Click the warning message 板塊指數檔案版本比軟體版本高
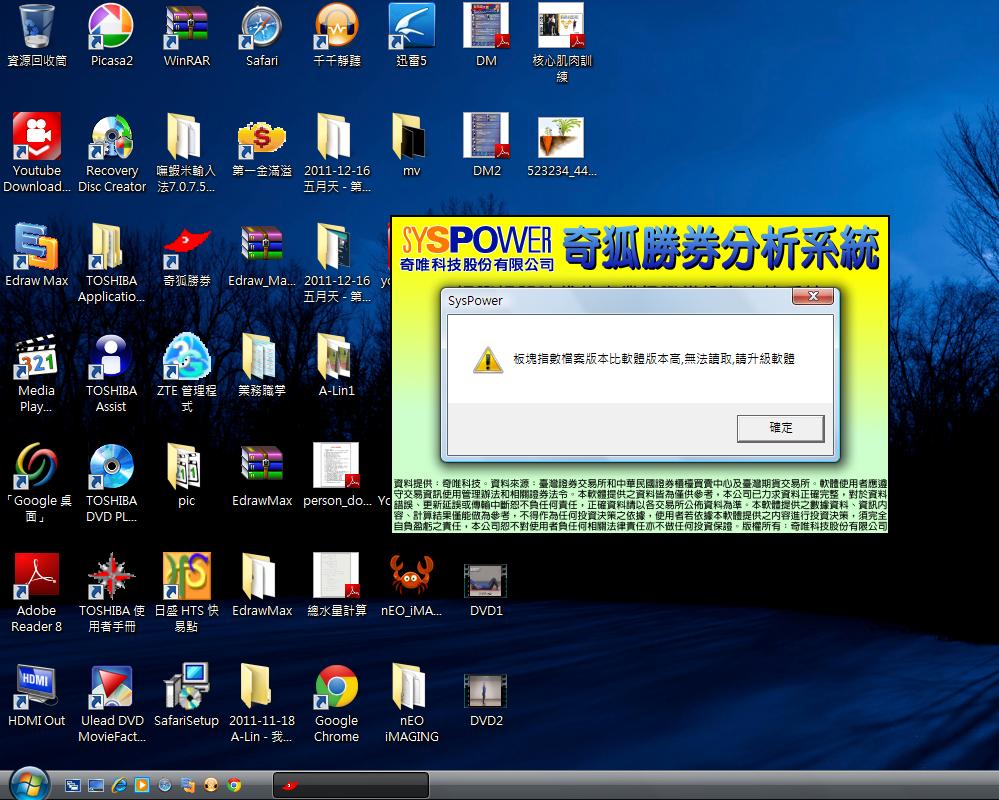999x800 pixels. pyautogui.click(x=654, y=359)
